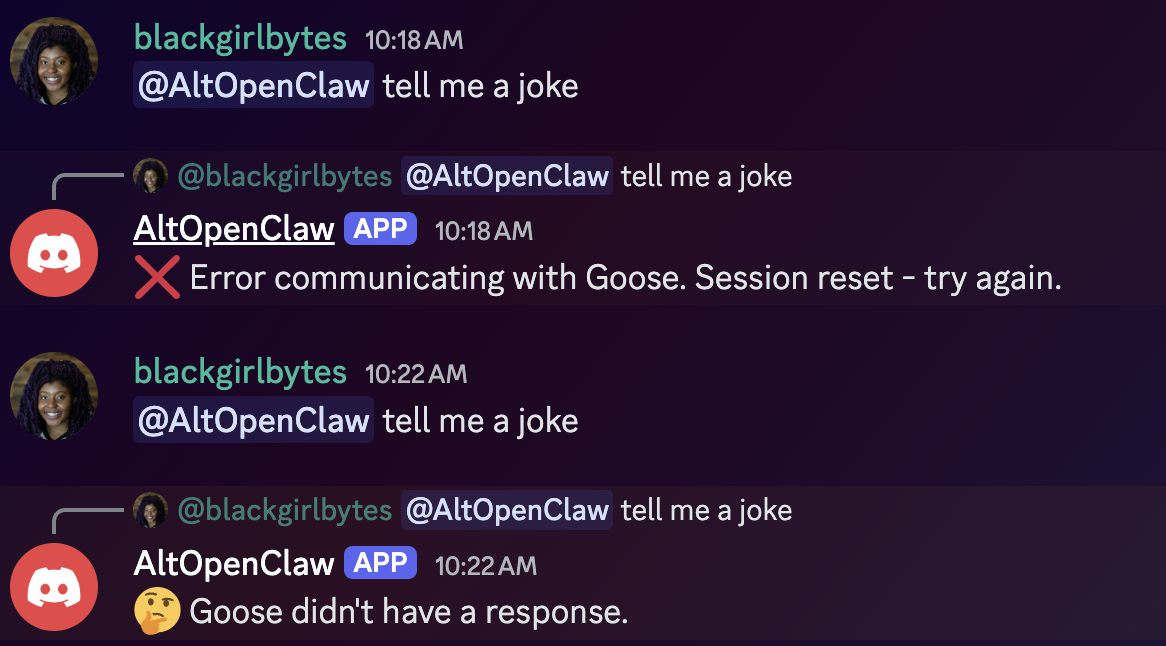1166x646 pixels.
Task: Click the APP badge on the 10:22 AM bot message
Action: [380, 562]
